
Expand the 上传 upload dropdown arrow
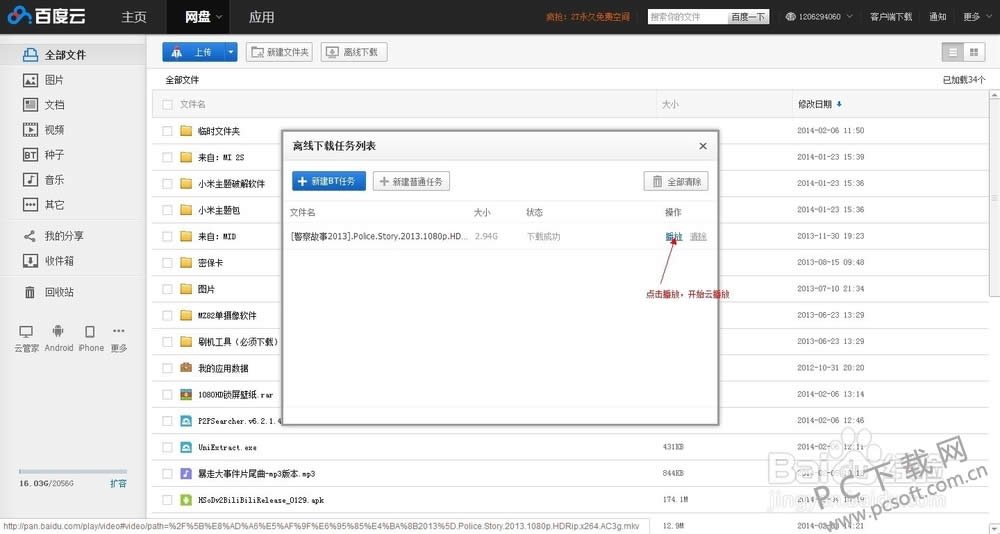(230, 52)
